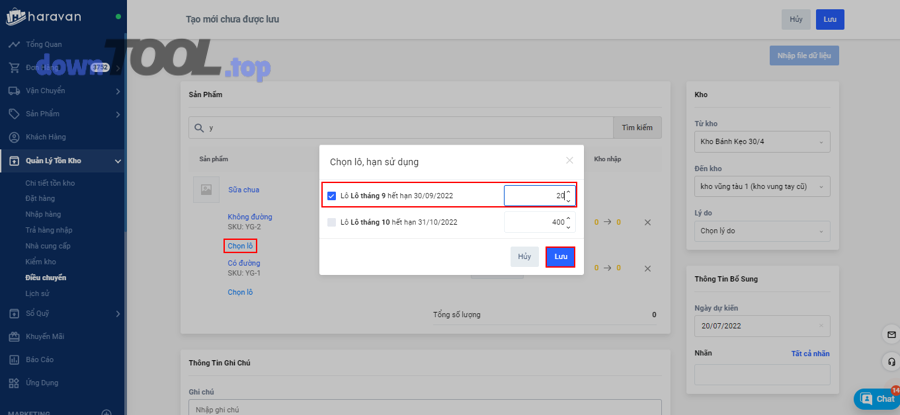The height and width of the screenshot is (415, 900).
Task: Click the Khách Hàng person icon
Action: tap(14, 137)
